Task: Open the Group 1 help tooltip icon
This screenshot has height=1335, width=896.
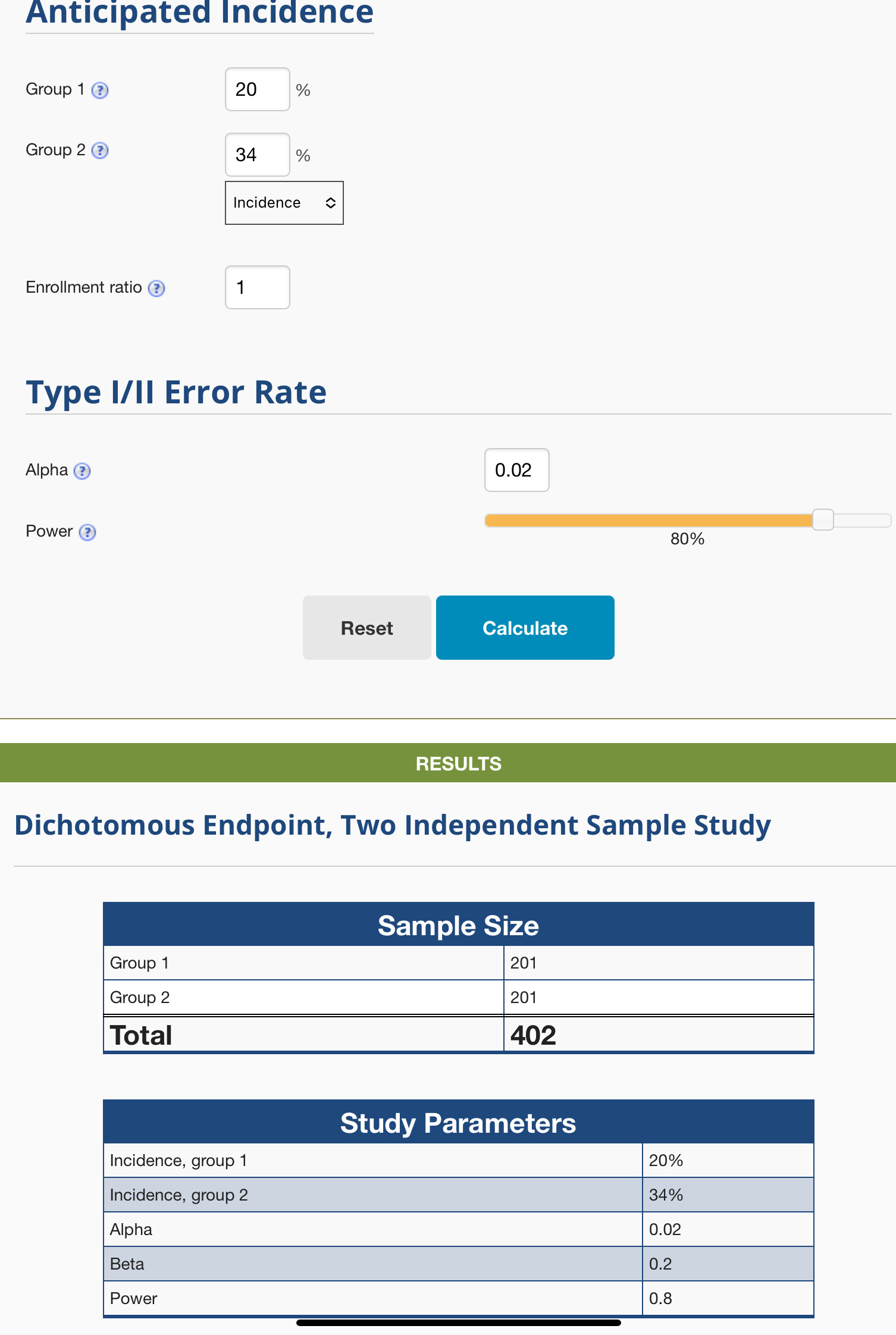Action: click(x=100, y=90)
